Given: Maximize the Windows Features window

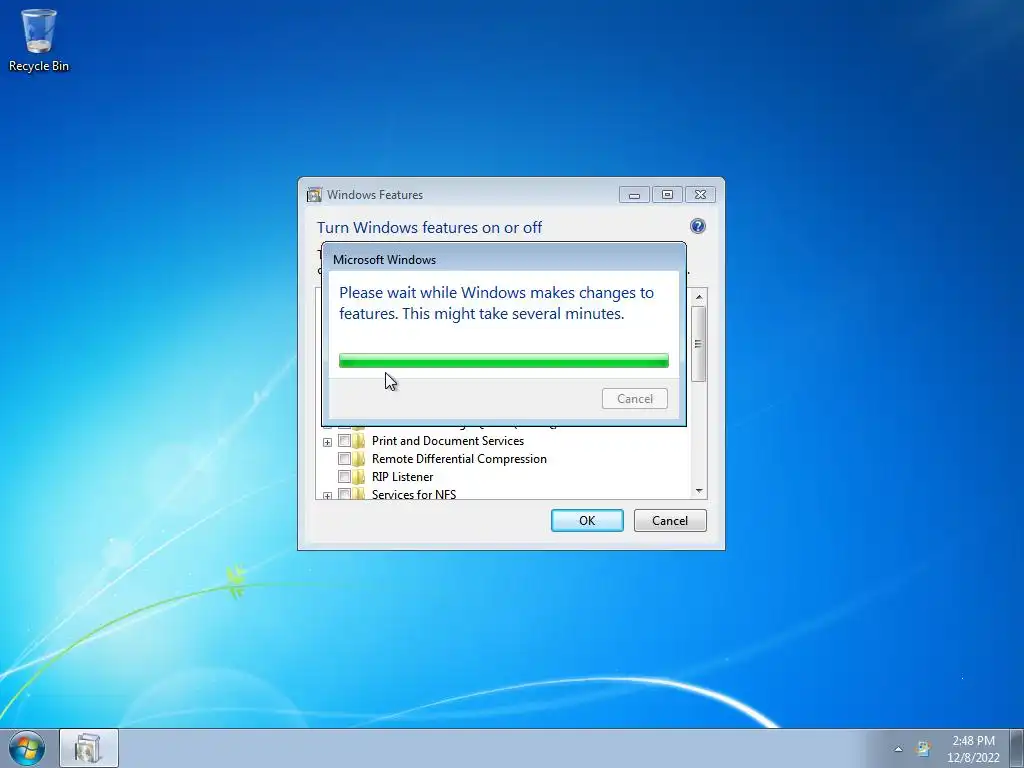Looking at the screenshot, I should pos(667,195).
